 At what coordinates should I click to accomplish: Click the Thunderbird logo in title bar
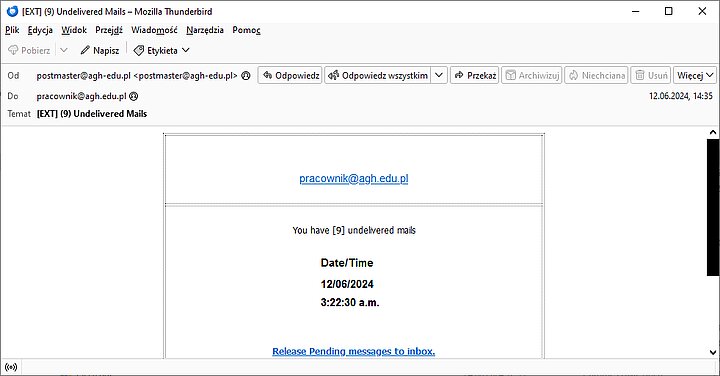(12, 11)
